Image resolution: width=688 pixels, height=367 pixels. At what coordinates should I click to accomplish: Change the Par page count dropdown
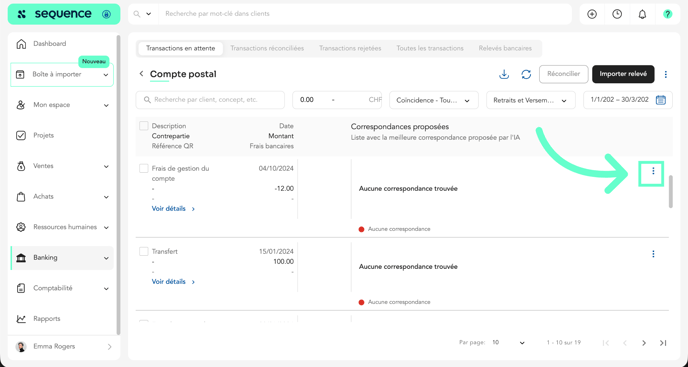(508, 342)
